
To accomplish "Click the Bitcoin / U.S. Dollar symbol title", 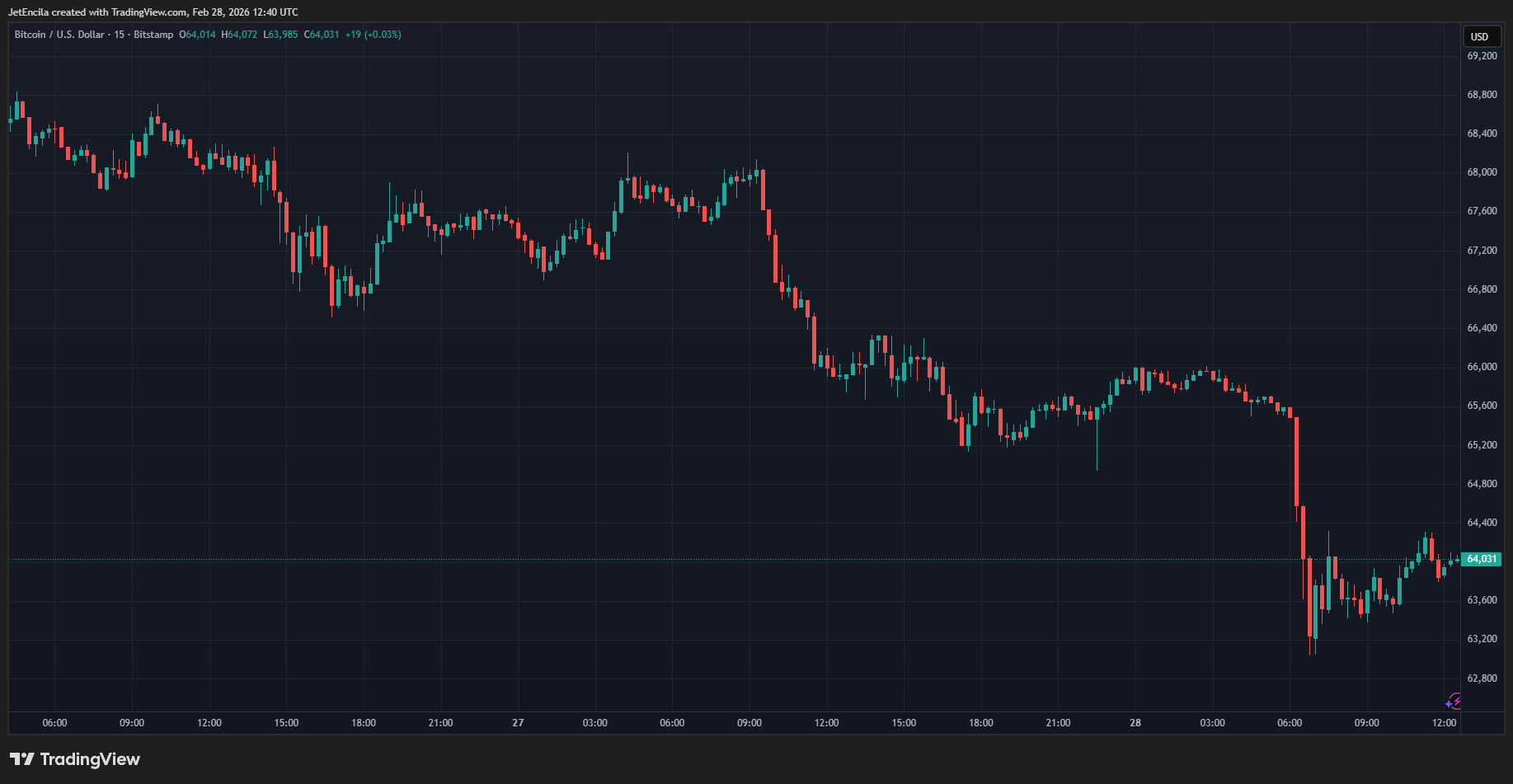I will (59, 35).
